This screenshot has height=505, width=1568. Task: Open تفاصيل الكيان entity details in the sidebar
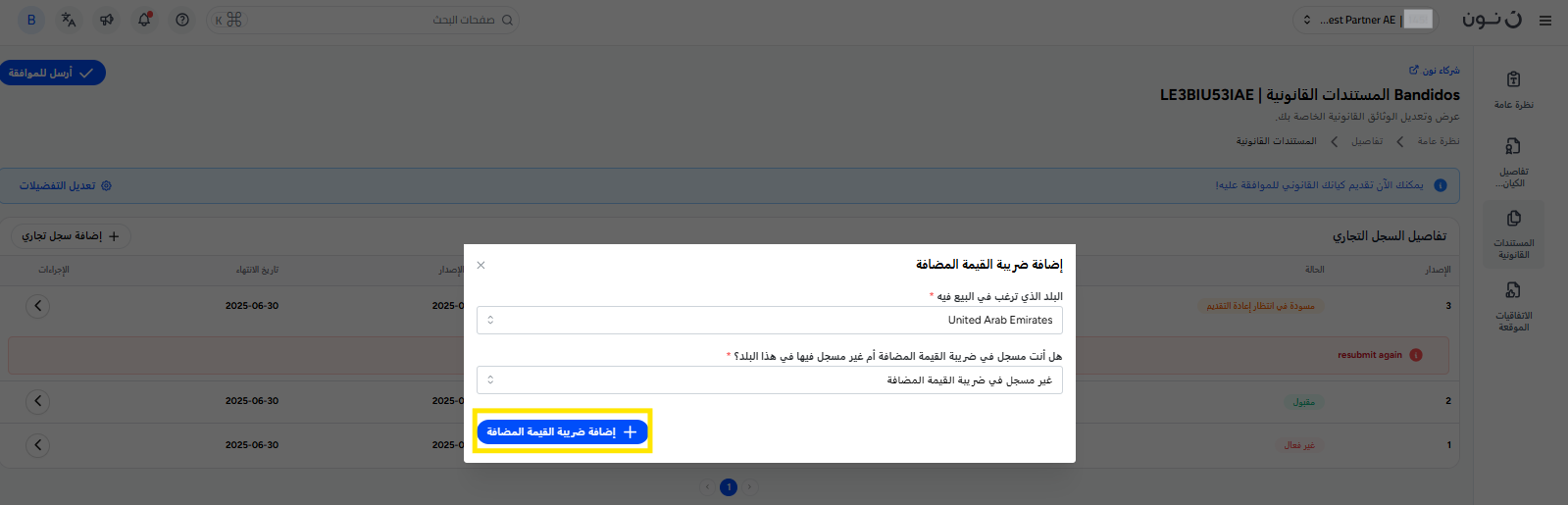pos(1514,162)
